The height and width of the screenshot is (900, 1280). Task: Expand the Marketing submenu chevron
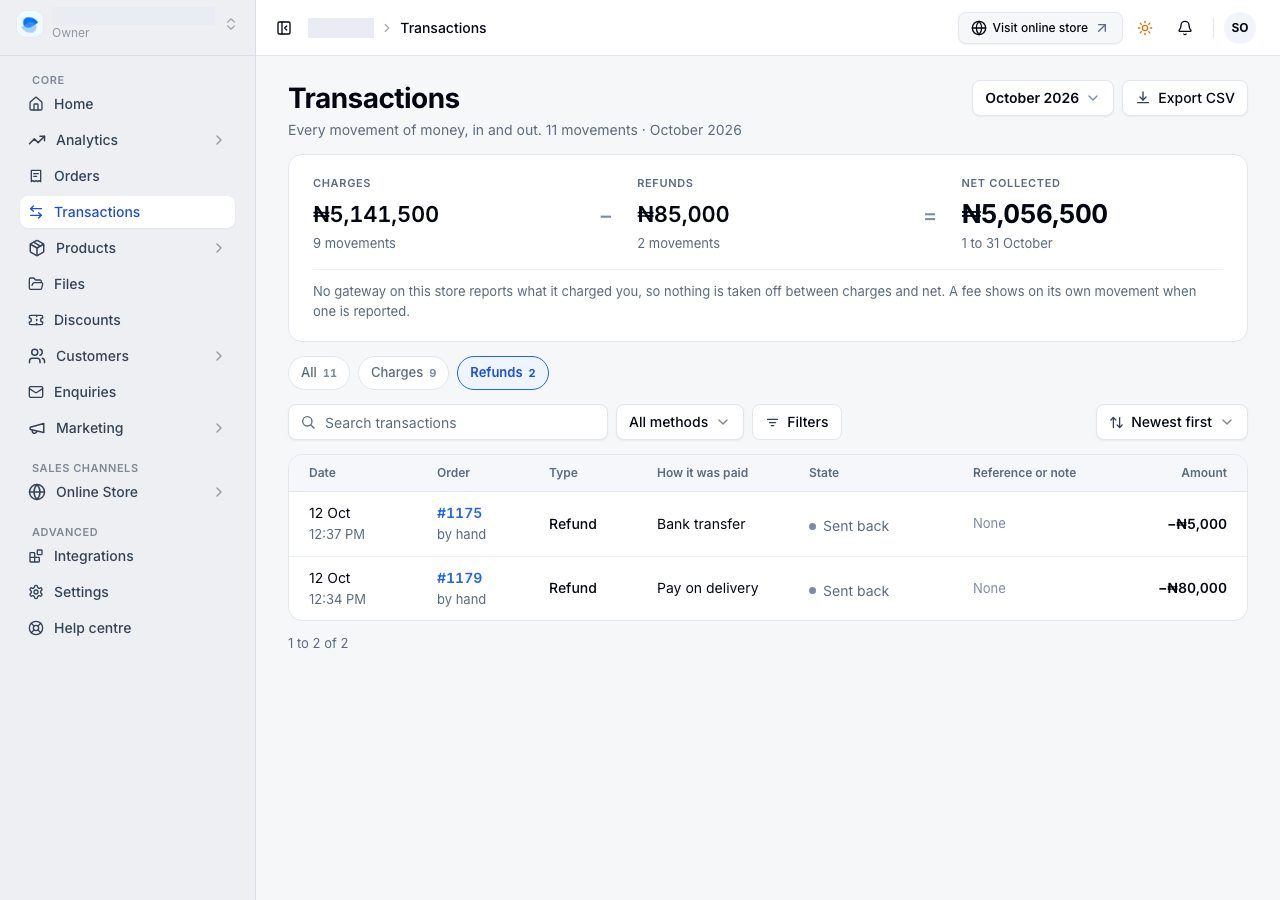219,428
